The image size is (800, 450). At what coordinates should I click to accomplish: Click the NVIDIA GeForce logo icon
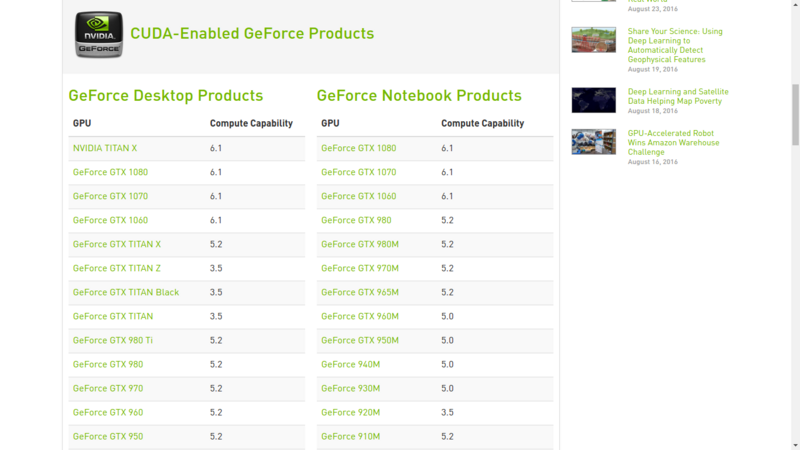click(99, 34)
